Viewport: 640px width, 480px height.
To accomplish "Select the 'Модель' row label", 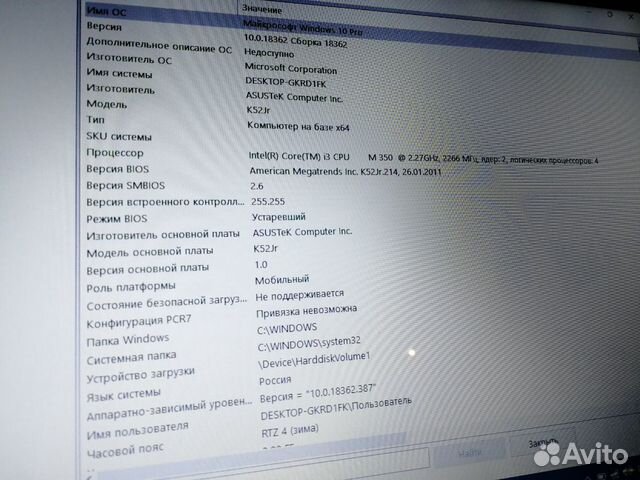I will click(x=107, y=104).
